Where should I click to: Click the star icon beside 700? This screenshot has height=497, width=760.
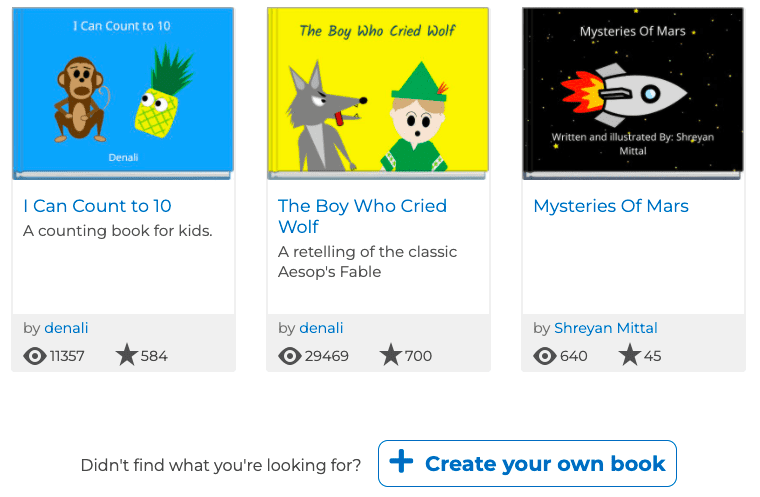(x=391, y=355)
